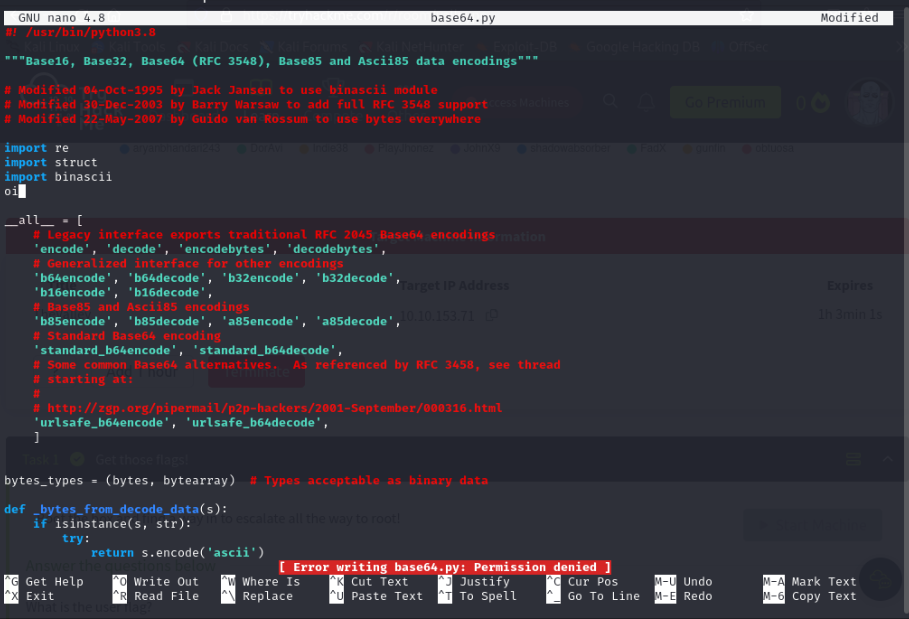Viewport: 909px width, 619px height.
Task: Click the typed 'oi' text line
Action: (12, 191)
